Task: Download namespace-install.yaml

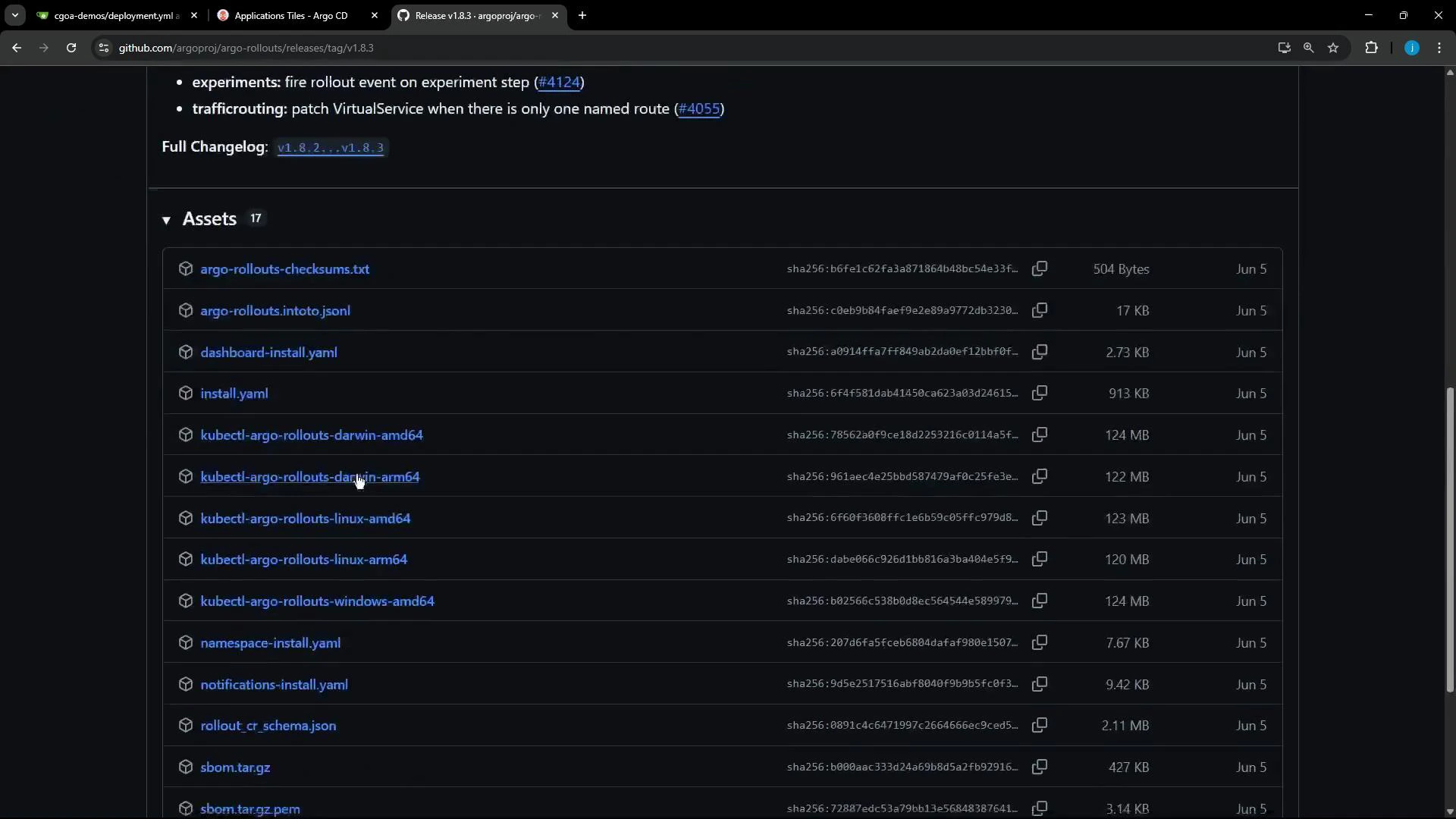Action: coord(270,642)
